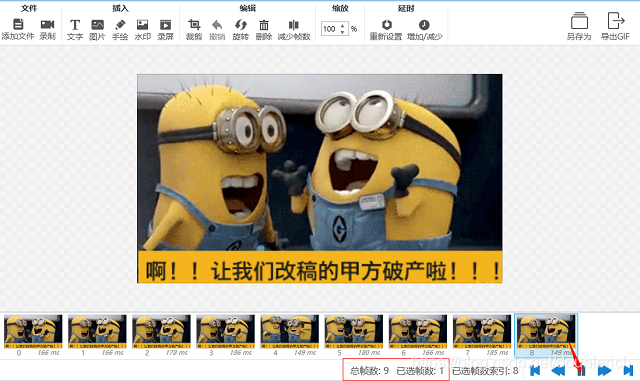
Task: Open the 录屏 screen capture tool
Action: pos(165,25)
